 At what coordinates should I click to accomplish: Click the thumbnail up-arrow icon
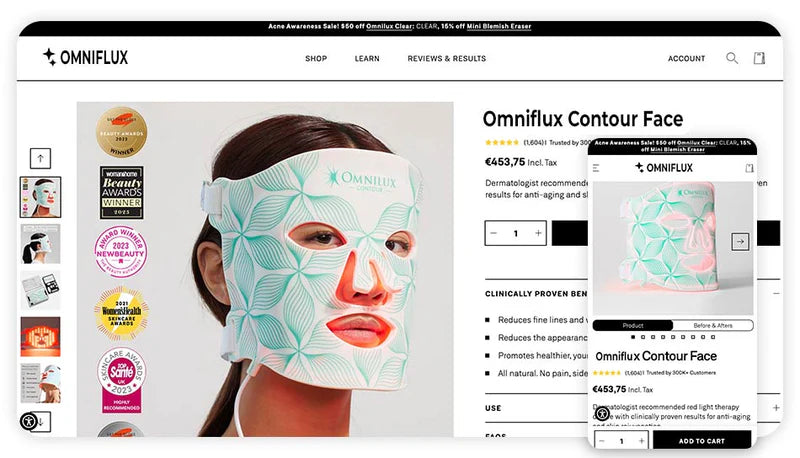point(40,158)
